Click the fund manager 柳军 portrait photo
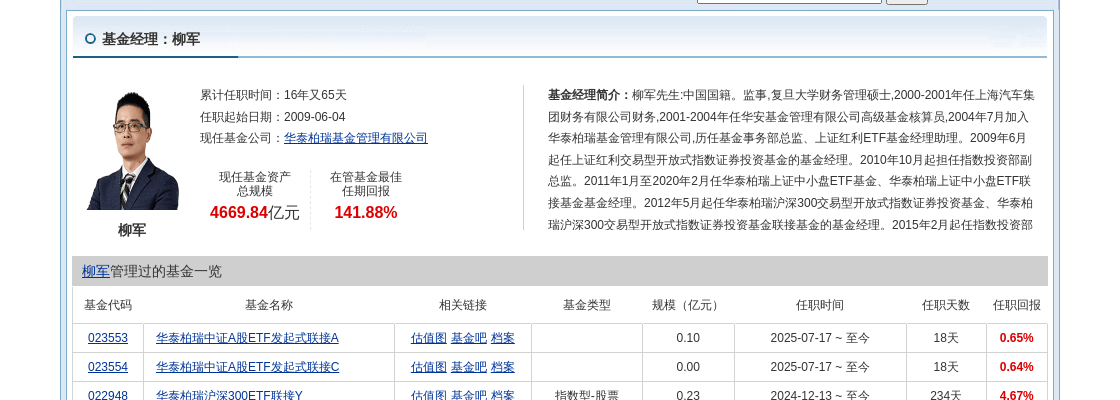Screen dimensions: 1120x400 coord(132,151)
